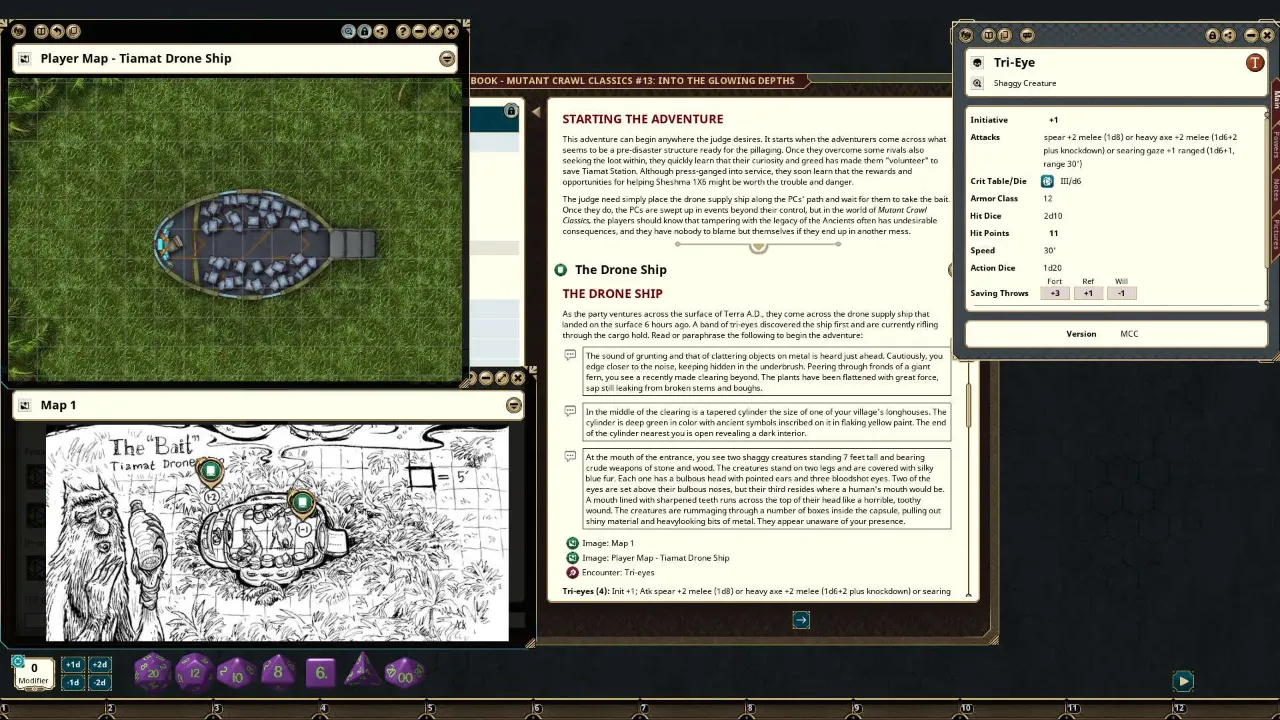Open help for the Player Map window
This screenshot has height=720, width=1280.
click(403, 32)
